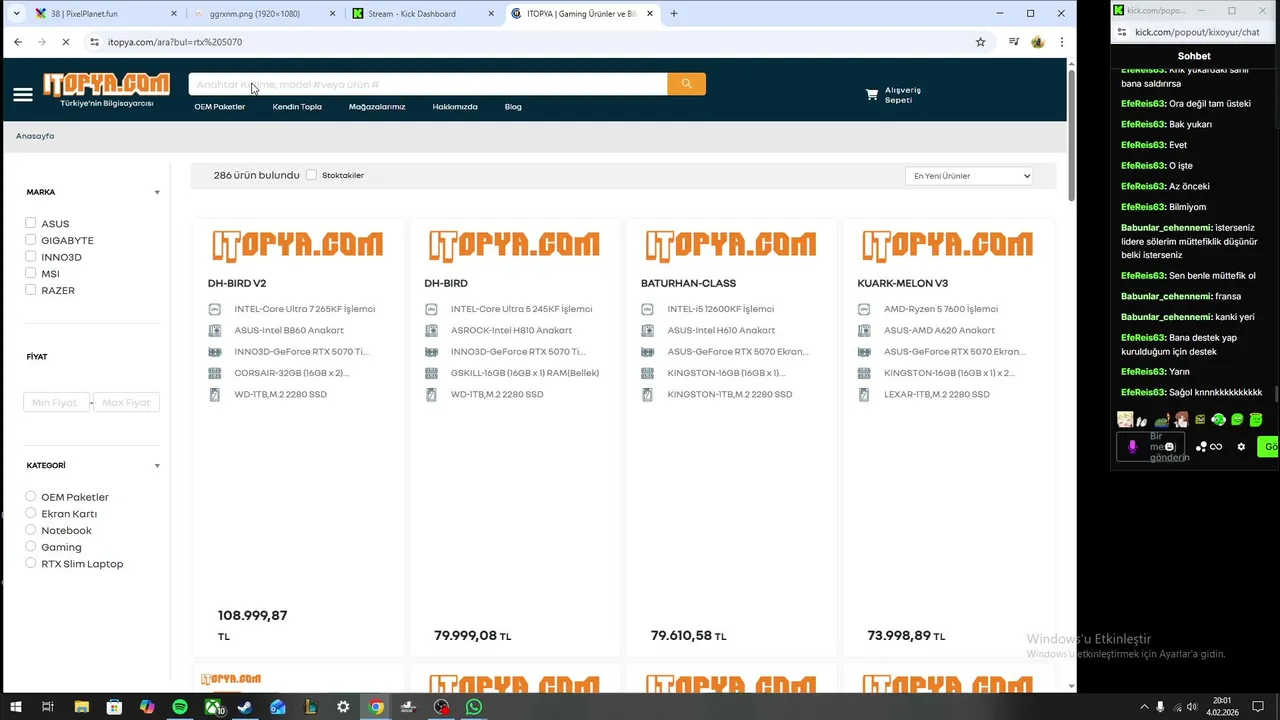Open Kick chat settings gear
Viewport: 1280px width, 720px height.
[x=1241, y=446]
